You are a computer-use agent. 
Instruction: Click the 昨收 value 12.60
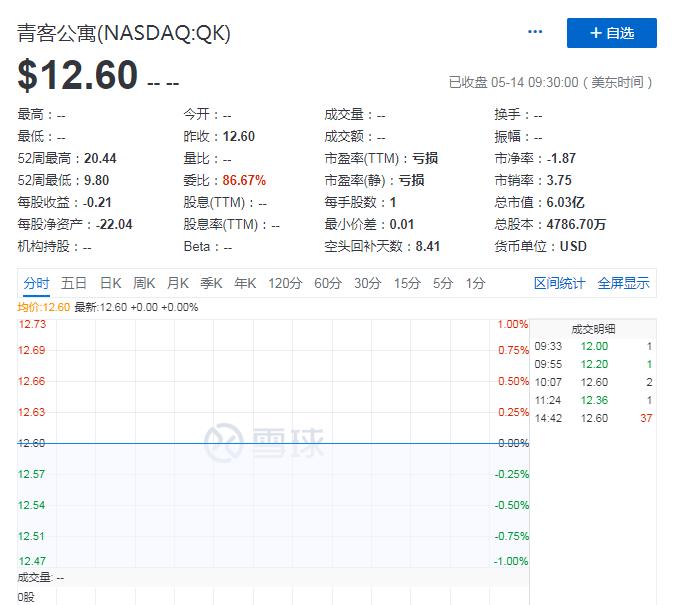pyautogui.click(x=239, y=136)
